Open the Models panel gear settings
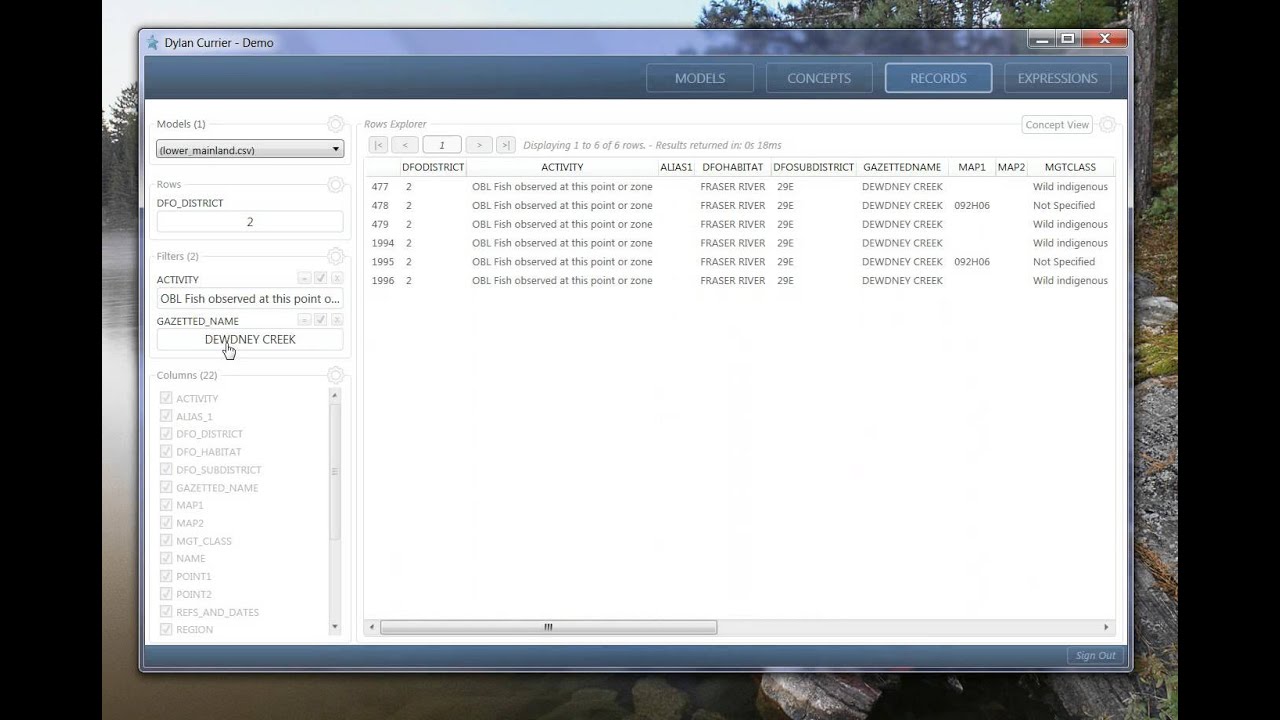The image size is (1280, 720). pos(335,124)
